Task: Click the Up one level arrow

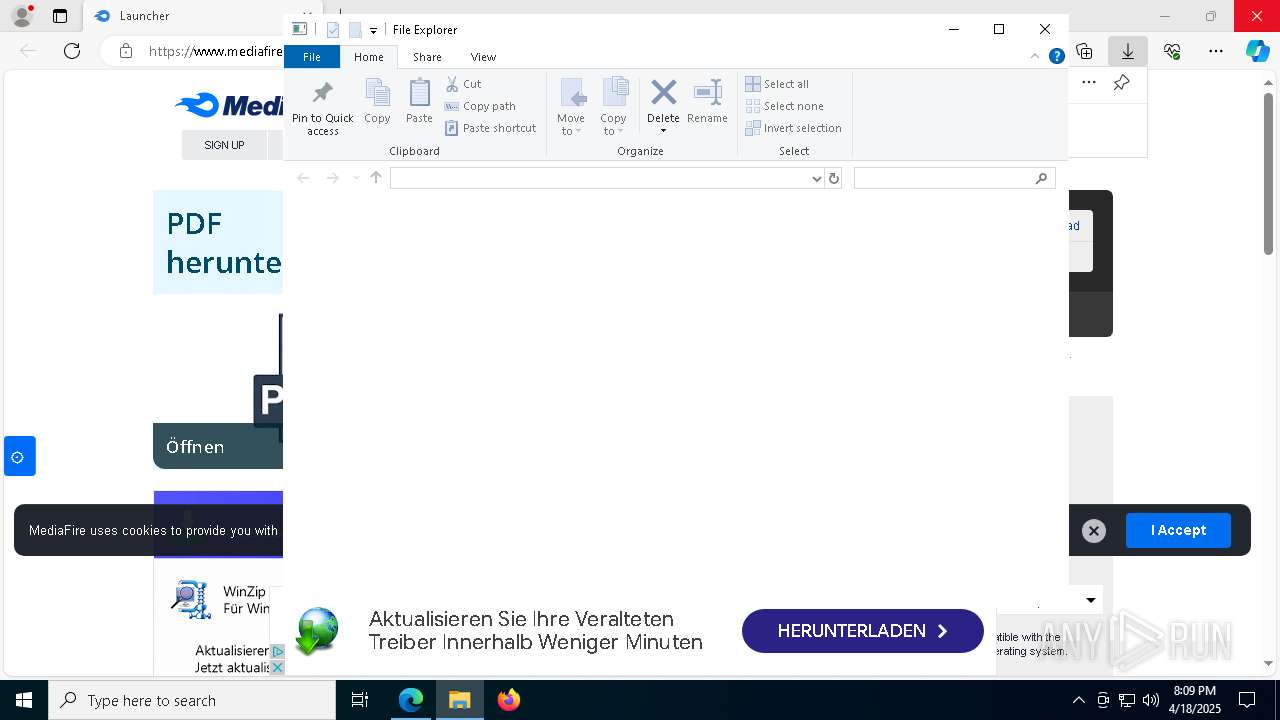Action: [376, 178]
